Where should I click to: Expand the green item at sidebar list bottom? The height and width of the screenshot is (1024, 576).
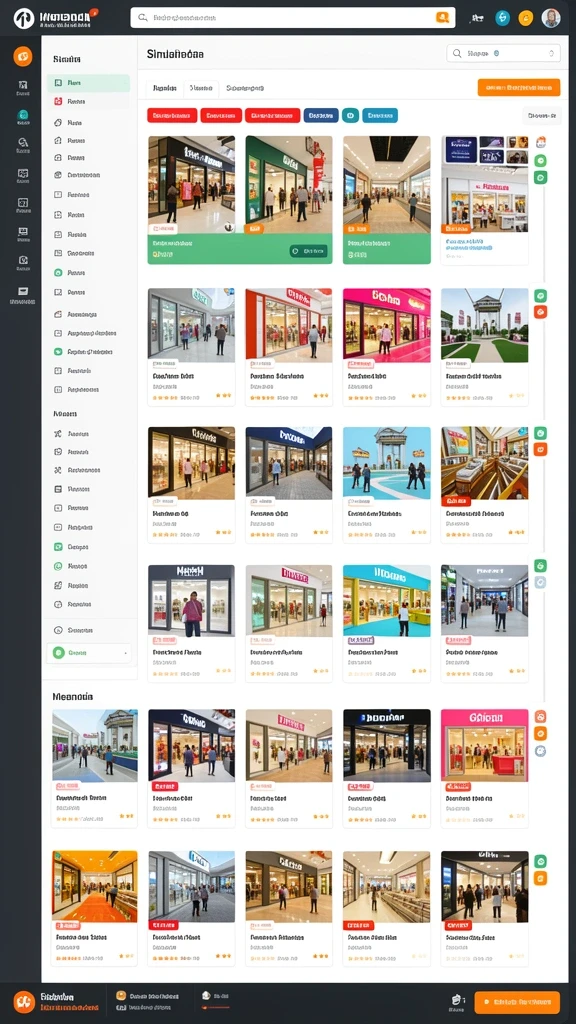pyautogui.click(x=89, y=652)
